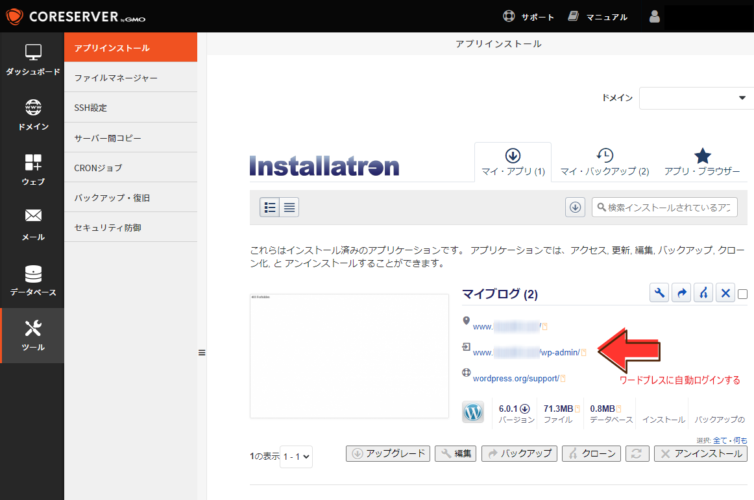This screenshot has height=500, width=754.
Task: Click the refresh arrows button at bottom
Action: tap(637, 453)
